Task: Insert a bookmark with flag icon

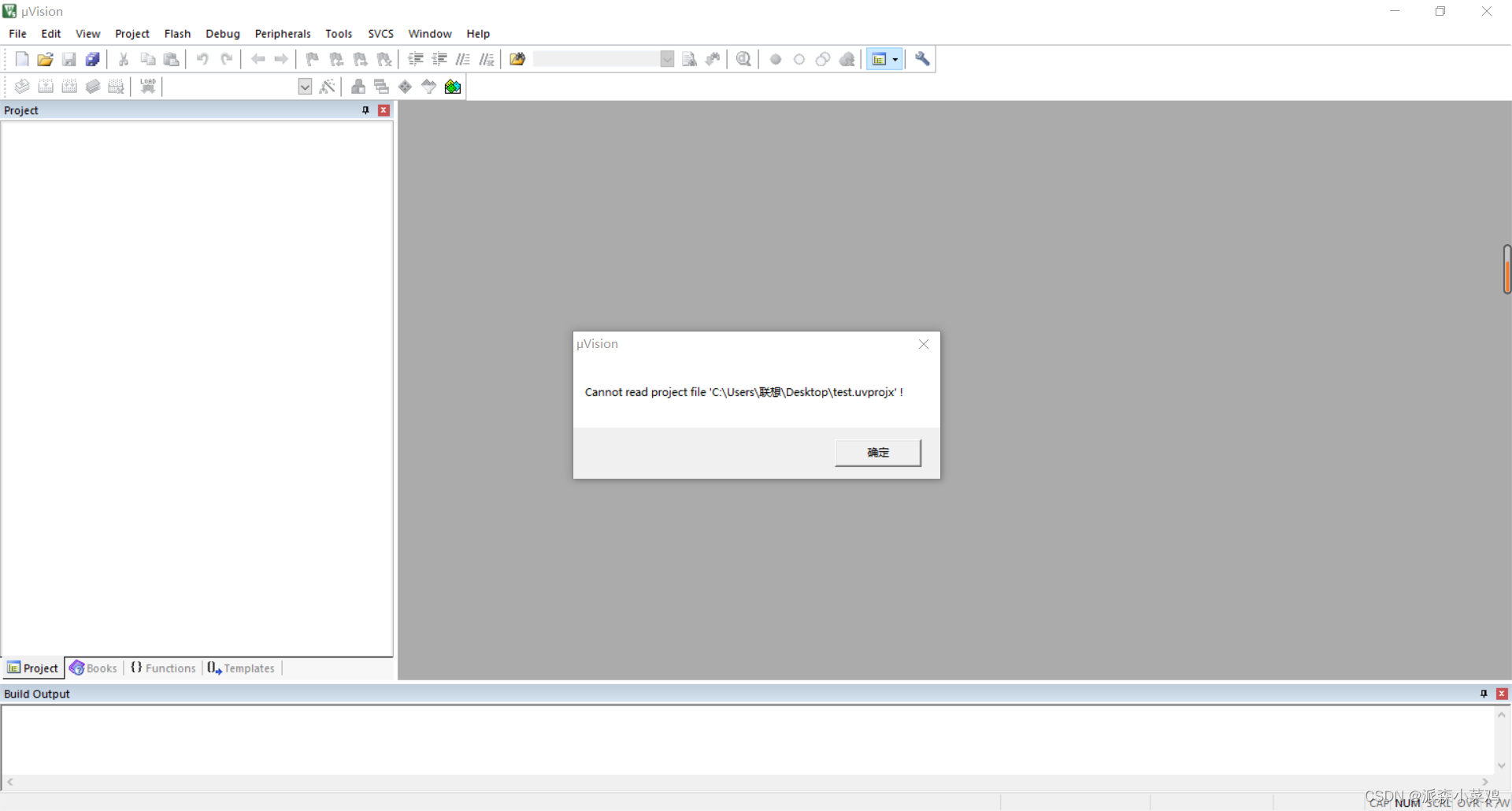Action: (313, 59)
